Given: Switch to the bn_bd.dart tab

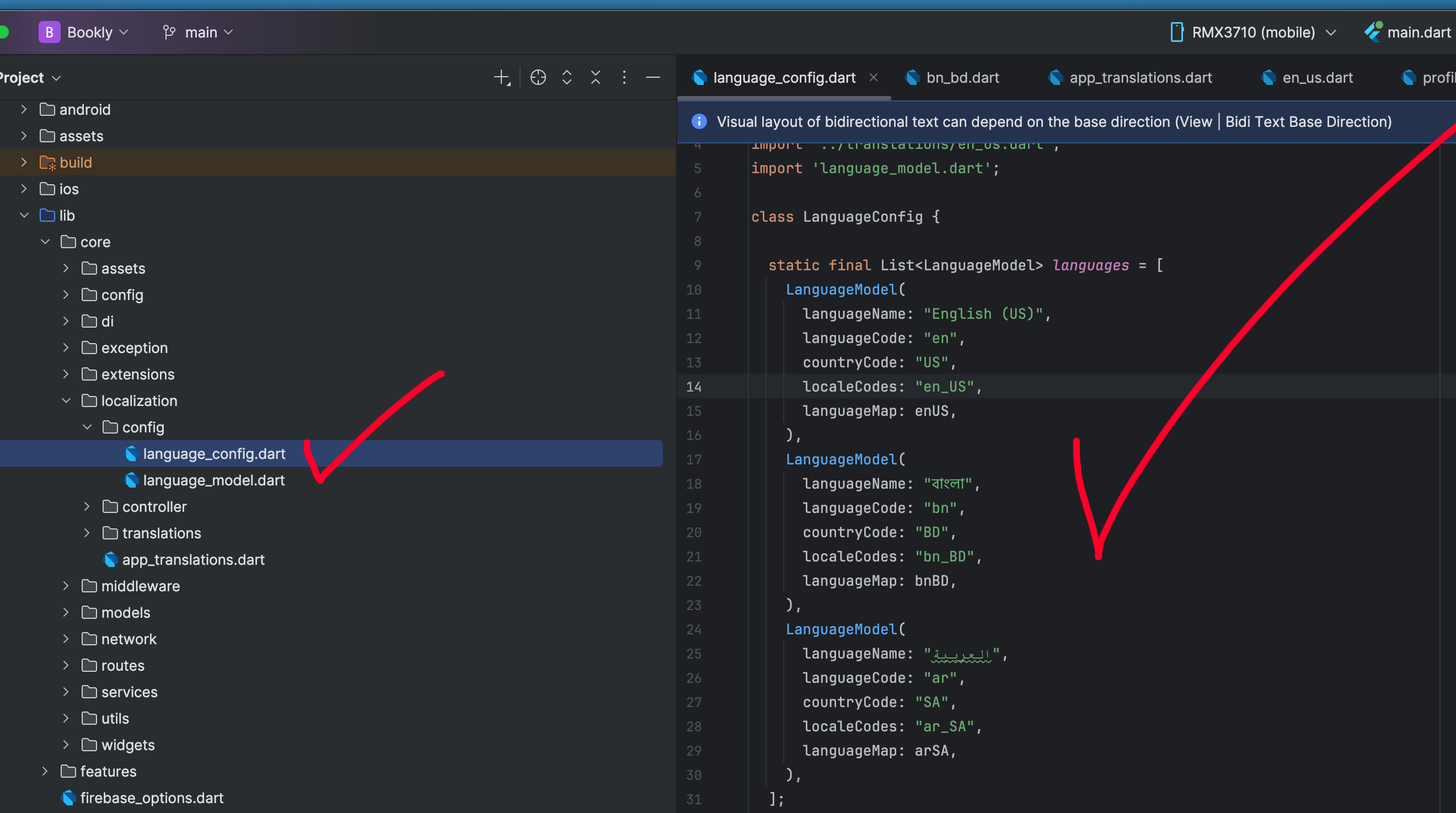Looking at the screenshot, I should click(x=952, y=77).
